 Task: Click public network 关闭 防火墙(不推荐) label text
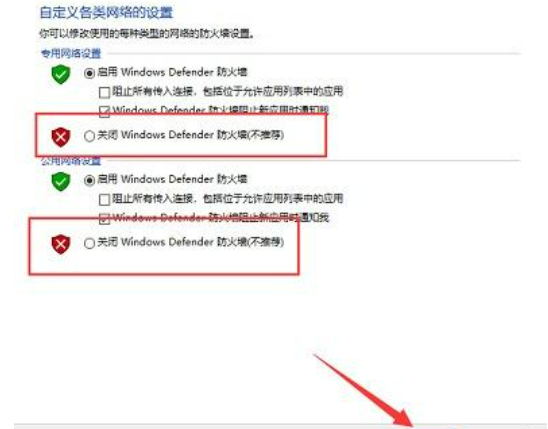pos(190,242)
